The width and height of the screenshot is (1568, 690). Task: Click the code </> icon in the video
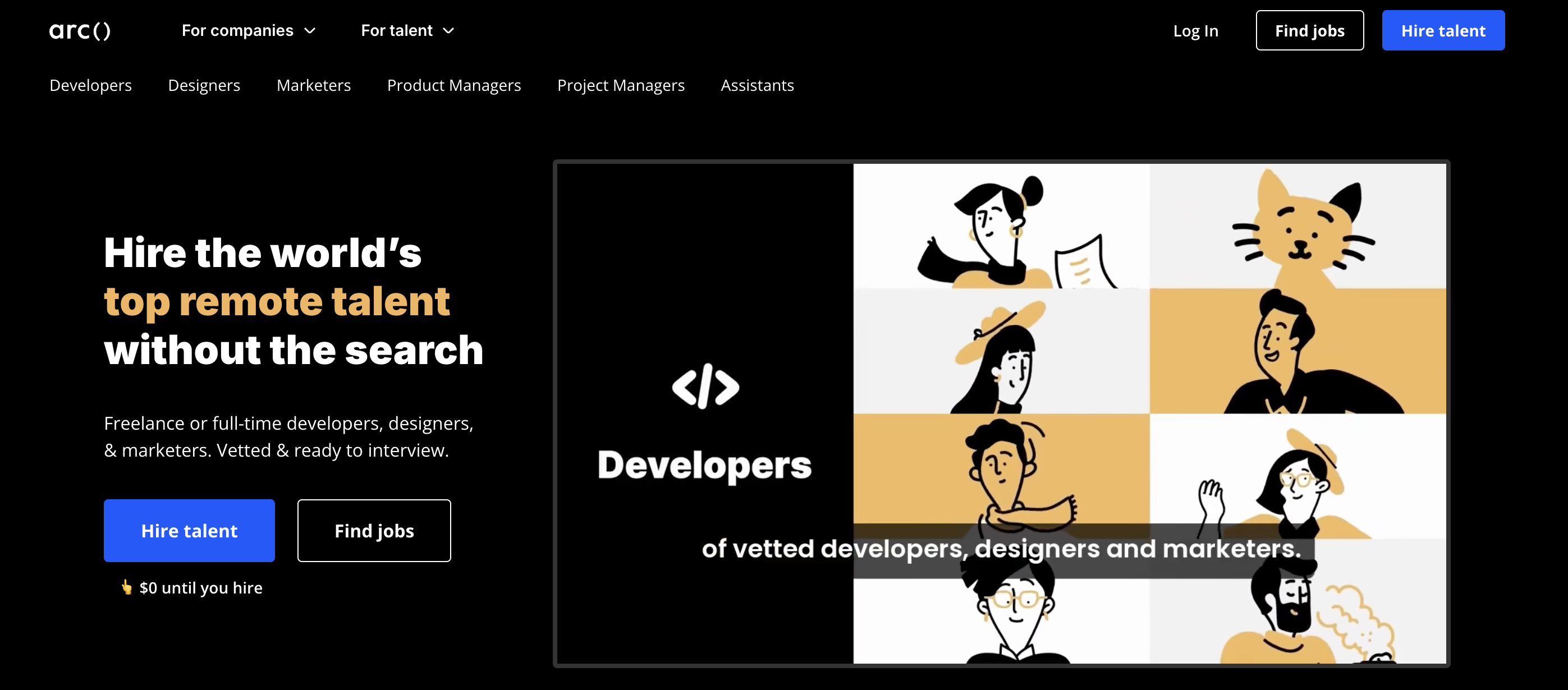(x=706, y=385)
